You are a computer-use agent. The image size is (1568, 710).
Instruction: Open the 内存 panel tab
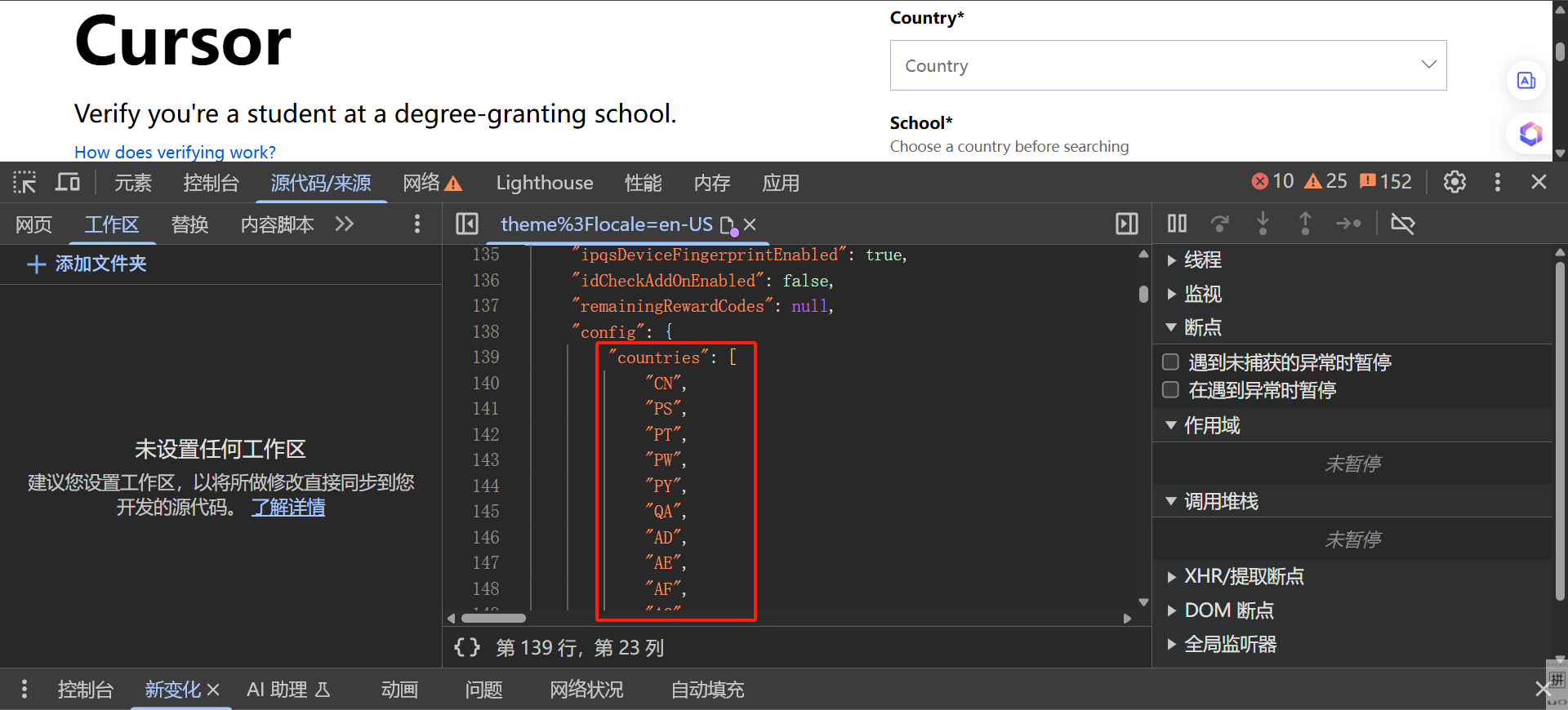coord(712,183)
